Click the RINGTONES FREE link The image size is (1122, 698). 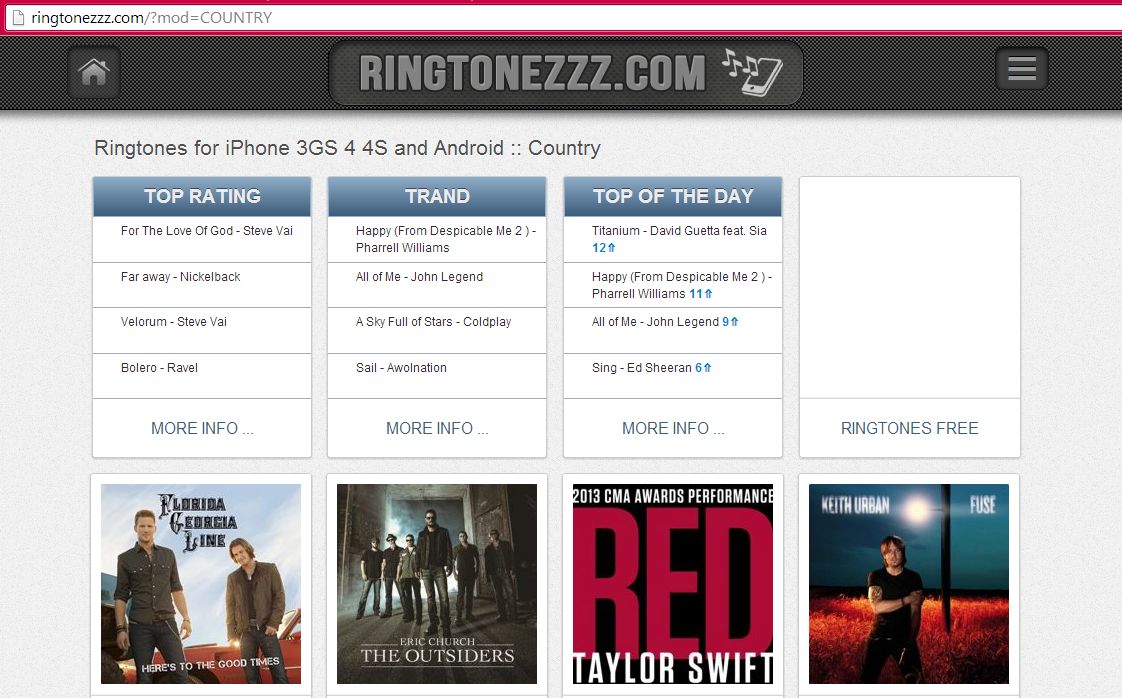[x=909, y=428]
